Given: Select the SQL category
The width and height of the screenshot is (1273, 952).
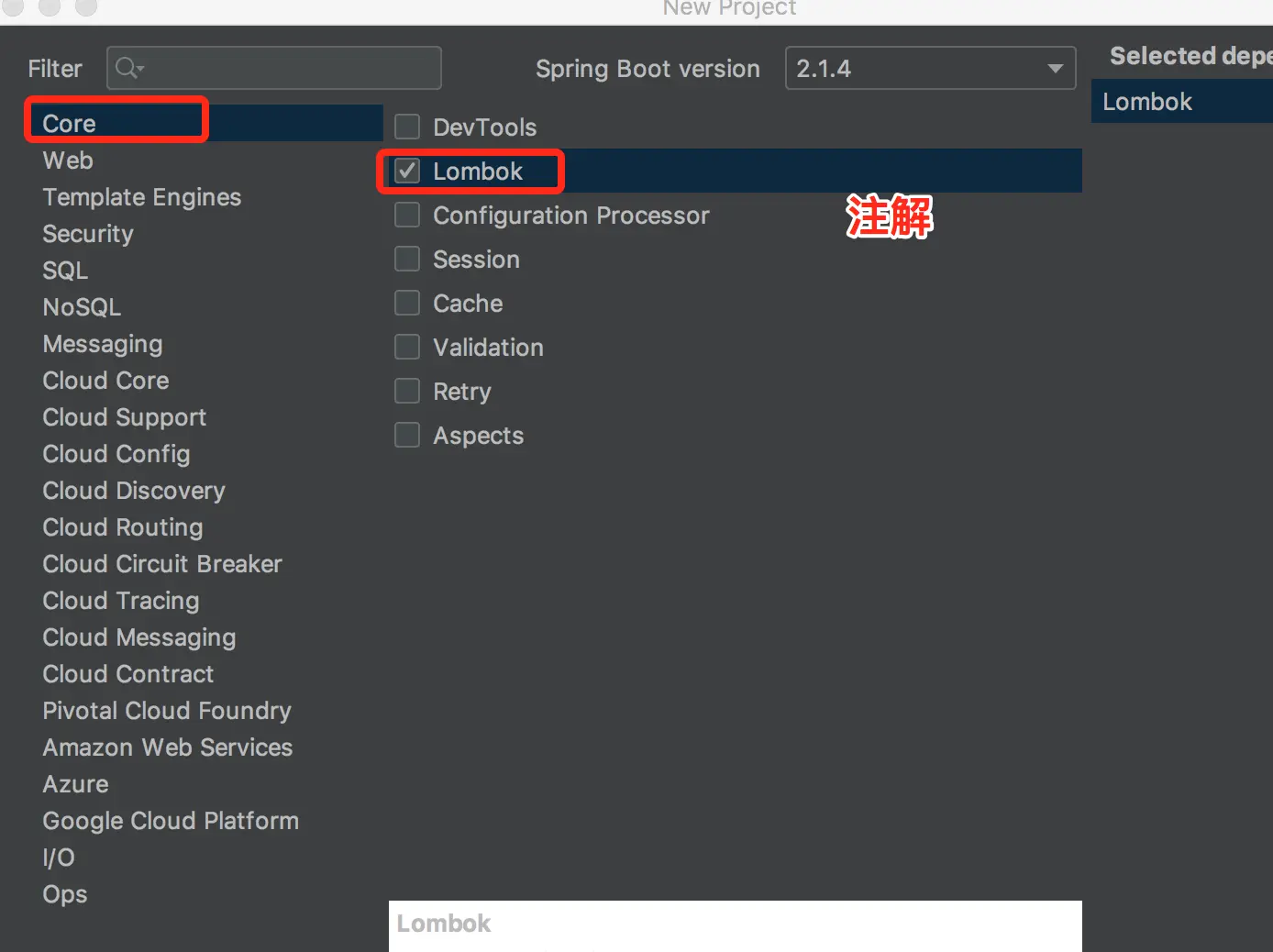Looking at the screenshot, I should pyautogui.click(x=65, y=271).
